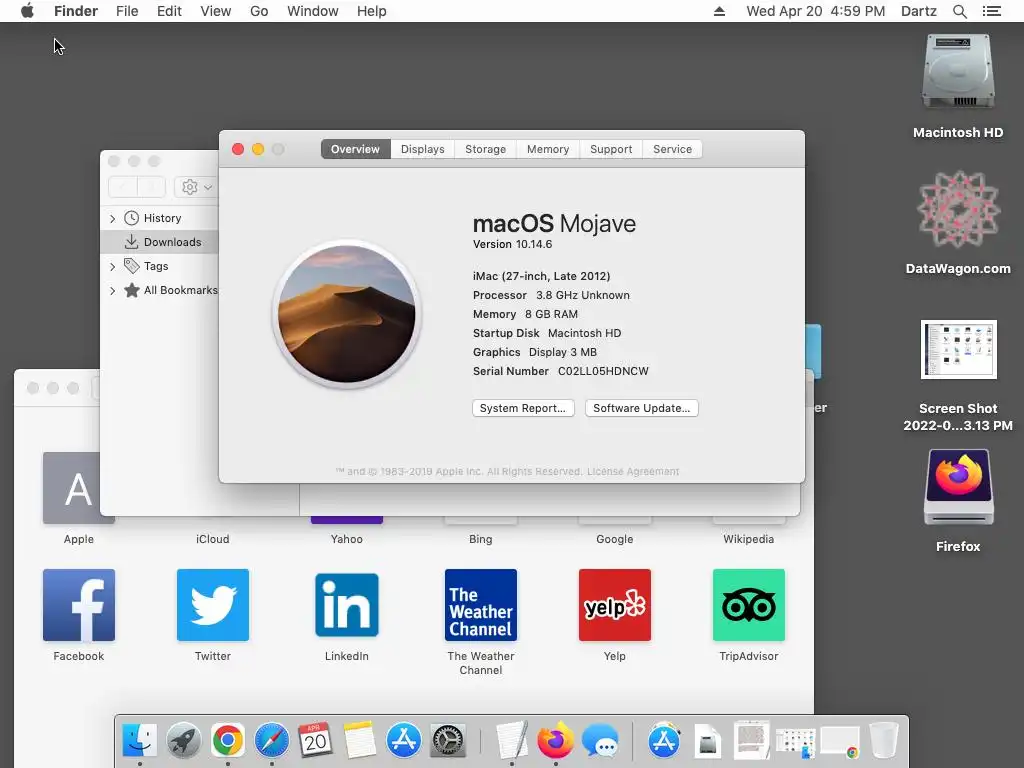This screenshot has height=768, width=1024.
Task: Click the eject icon in menu bar
Action: pos(719,11)
